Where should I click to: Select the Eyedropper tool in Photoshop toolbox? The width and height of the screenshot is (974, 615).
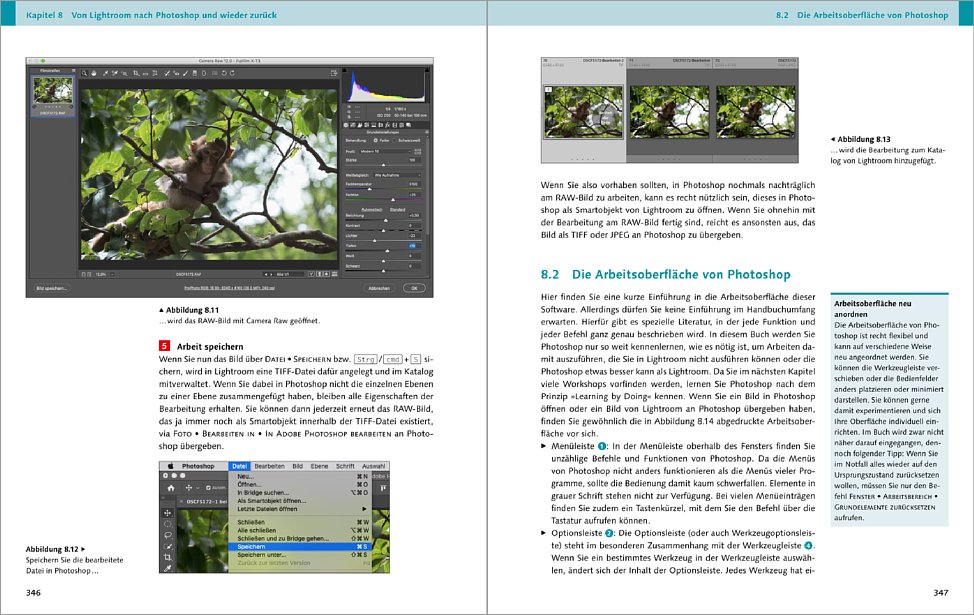click(168, 568)
